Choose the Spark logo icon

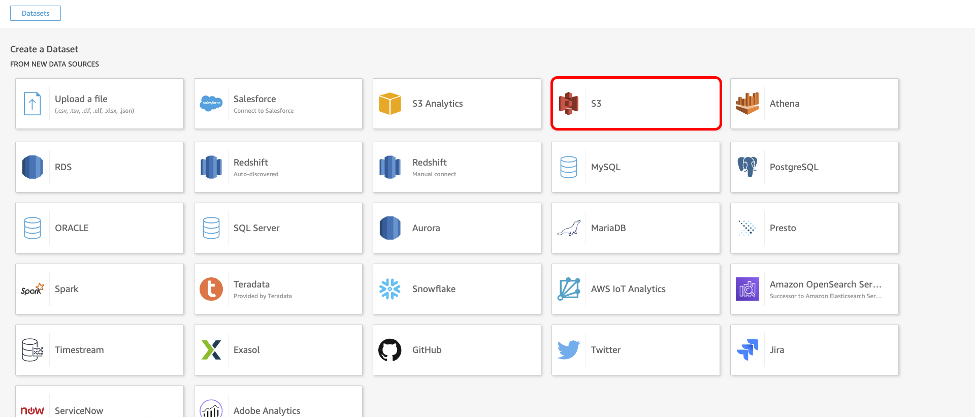32,289
